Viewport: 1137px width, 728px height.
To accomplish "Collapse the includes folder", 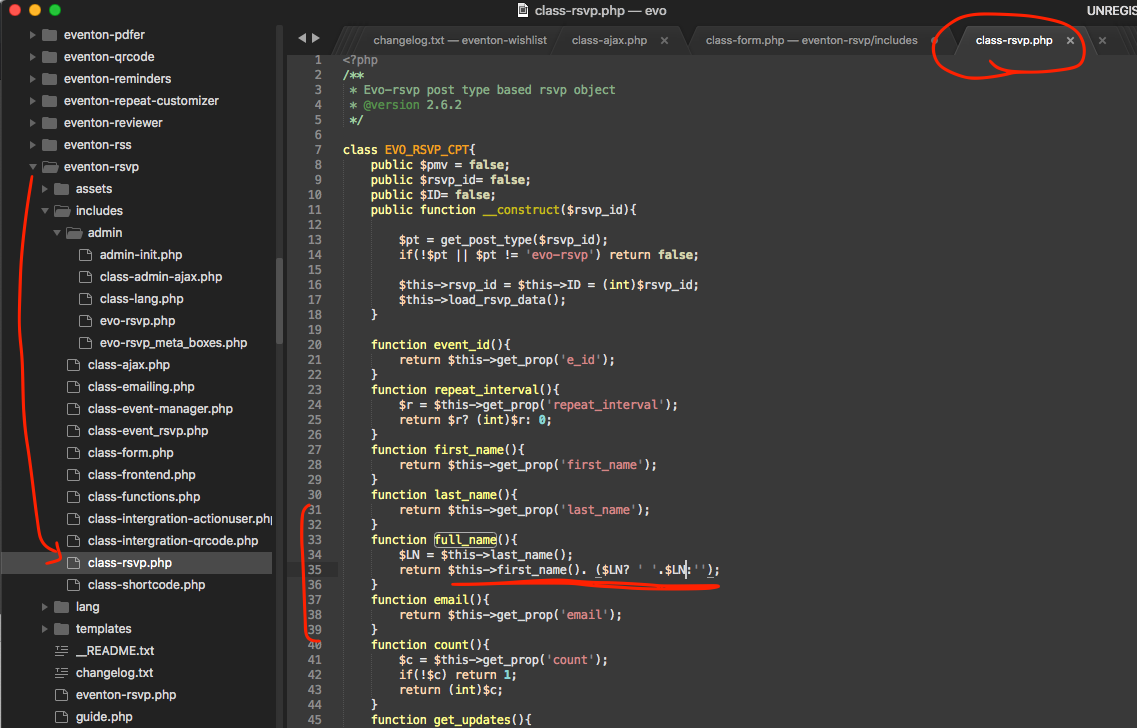I will tap(45, 211).
